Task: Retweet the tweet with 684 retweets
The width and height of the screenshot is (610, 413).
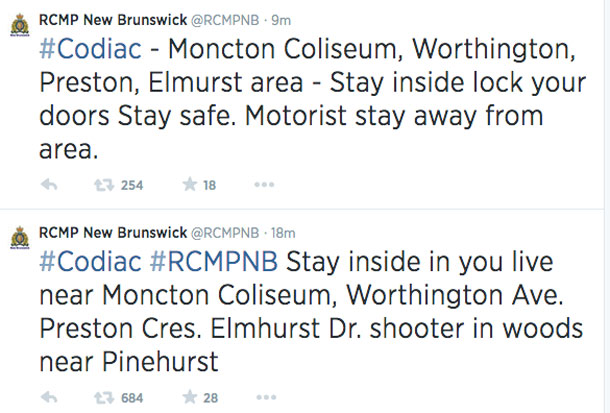Action: point(100,398)
